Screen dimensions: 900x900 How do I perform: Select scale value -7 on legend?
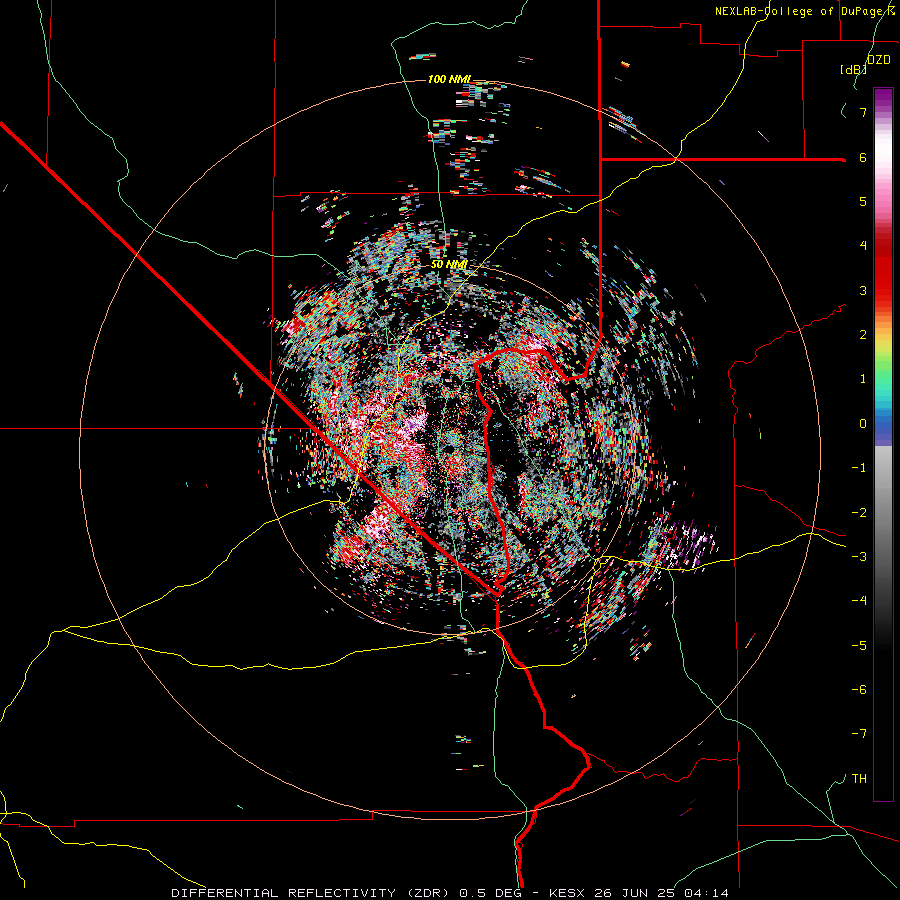tap(859, 734)
